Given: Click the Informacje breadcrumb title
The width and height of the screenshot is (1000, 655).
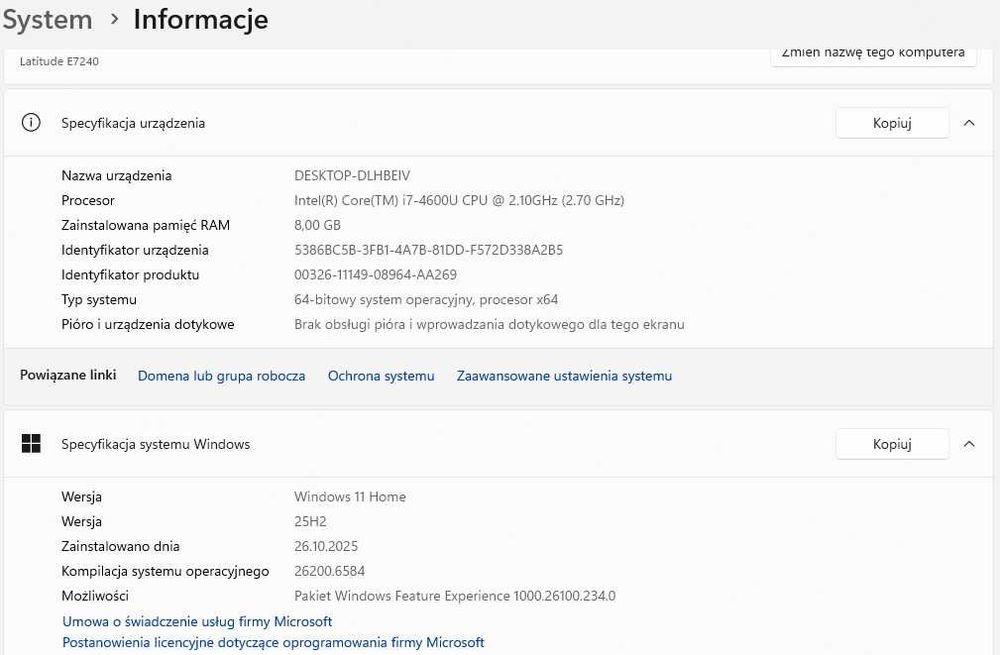Looking at the screenshot, I should [x=200, y=19].
